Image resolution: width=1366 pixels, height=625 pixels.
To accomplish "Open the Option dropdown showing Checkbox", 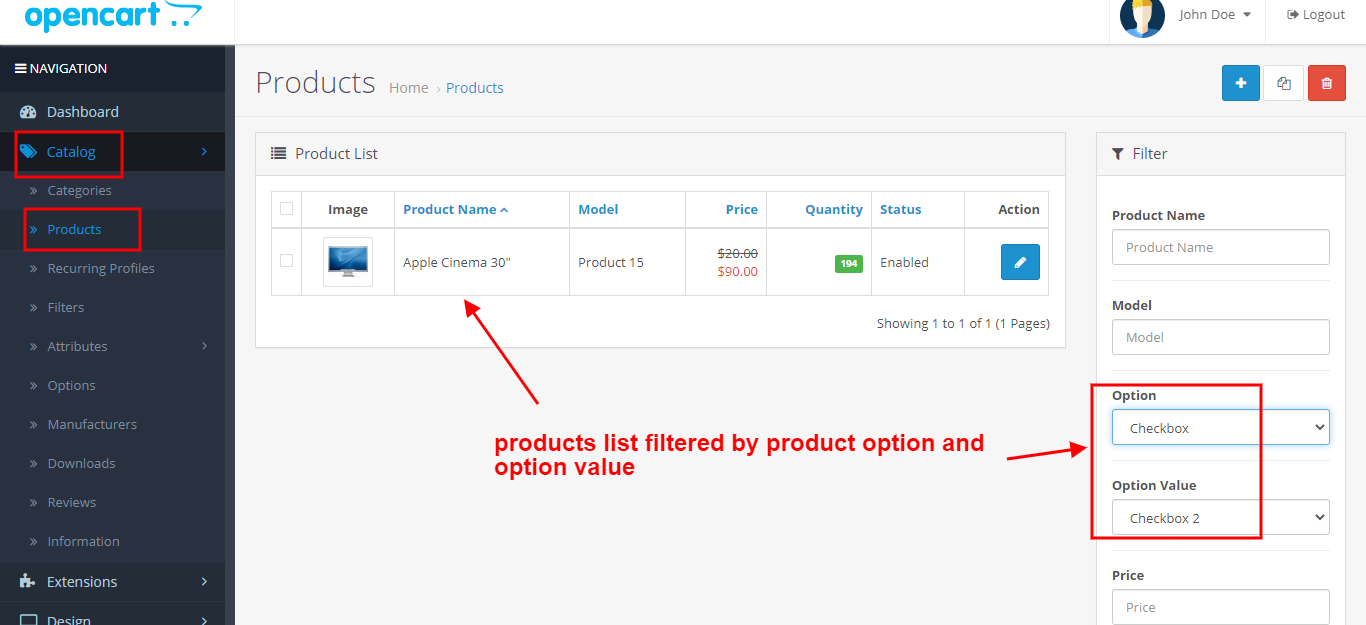I will 1220,427.
